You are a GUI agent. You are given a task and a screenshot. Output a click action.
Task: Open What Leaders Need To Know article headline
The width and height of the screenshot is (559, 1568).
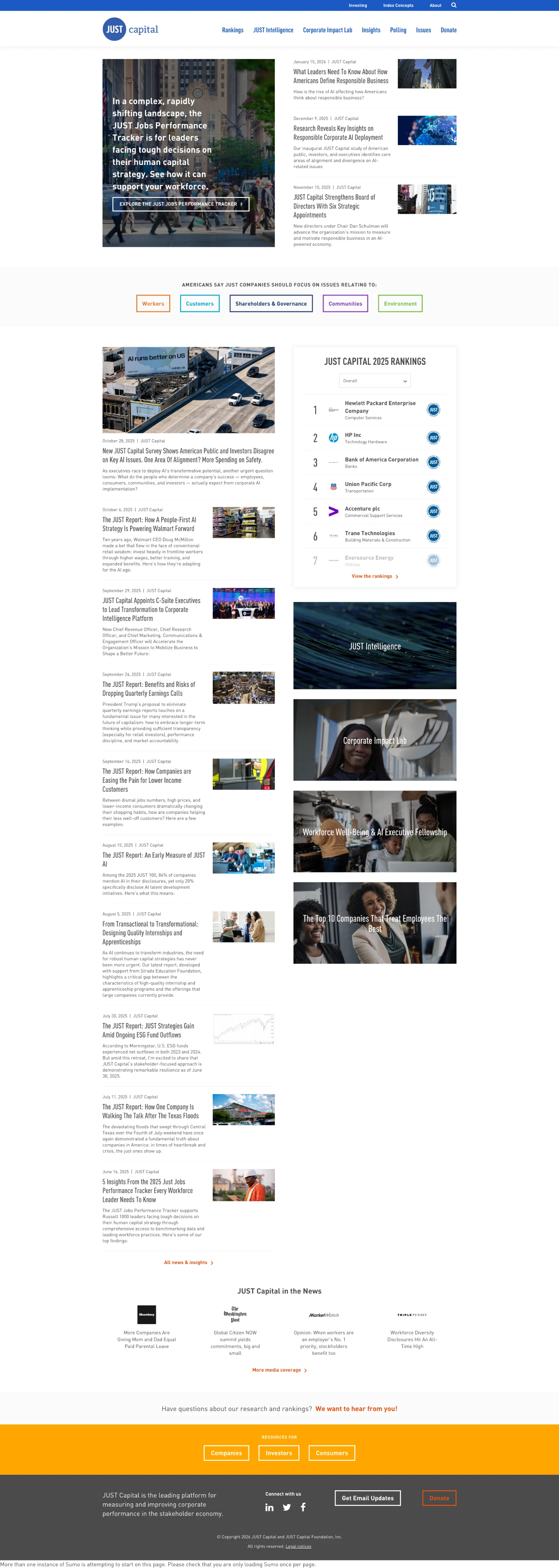[341, 76]
